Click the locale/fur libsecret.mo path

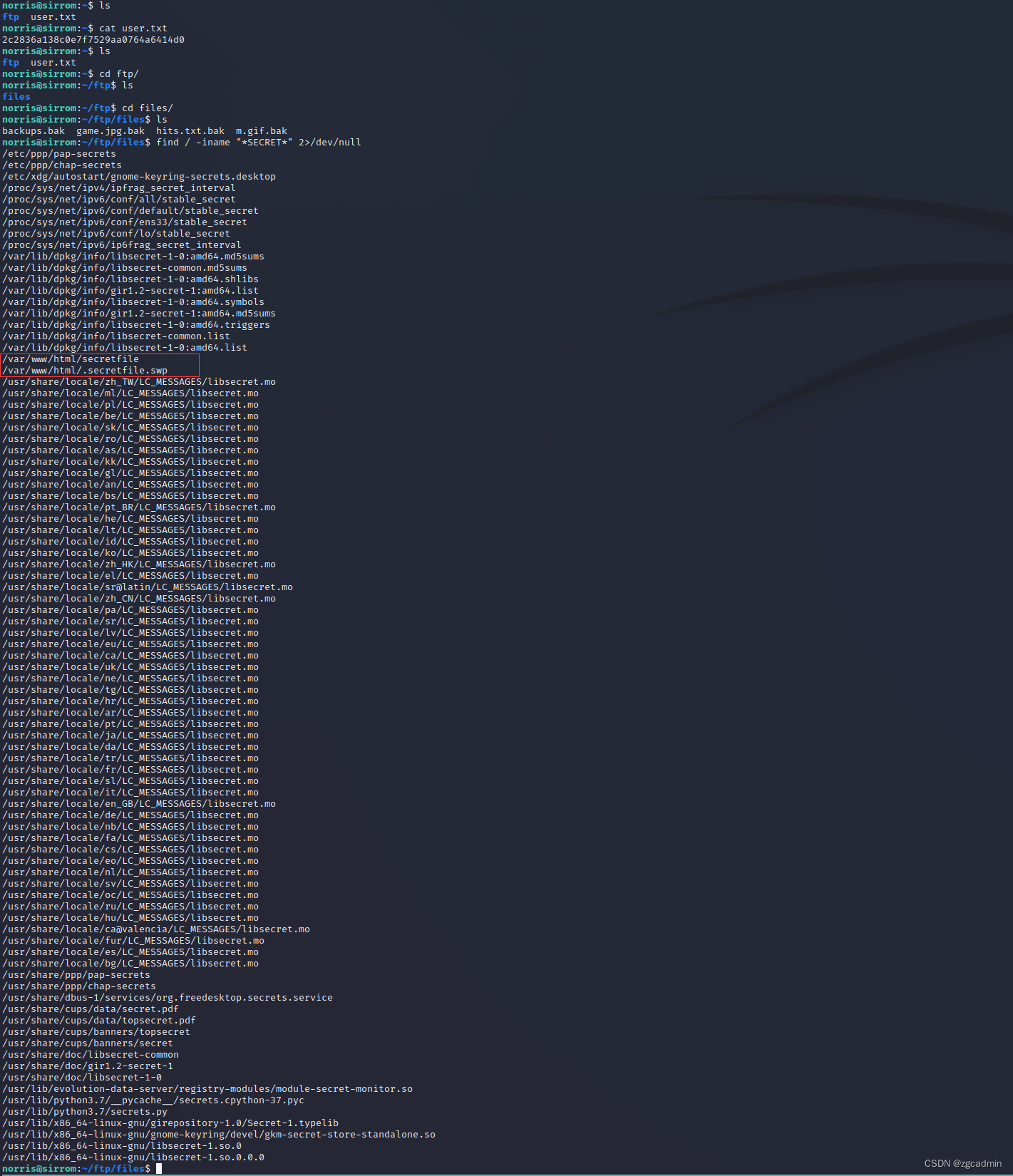(x=133, y=941)
